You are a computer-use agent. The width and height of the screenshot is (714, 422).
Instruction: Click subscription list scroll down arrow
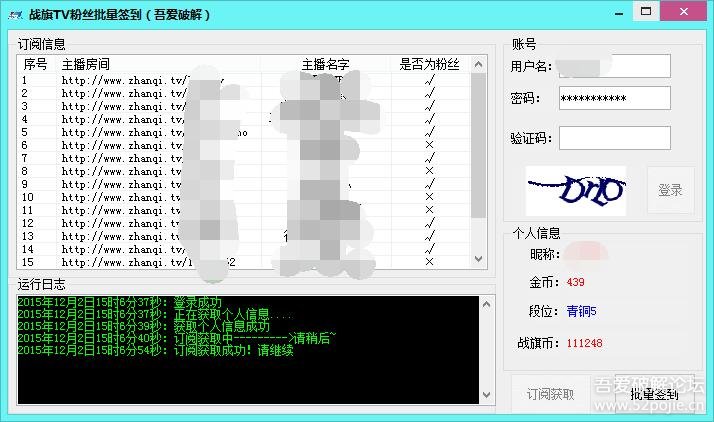(x=478, y=259)
